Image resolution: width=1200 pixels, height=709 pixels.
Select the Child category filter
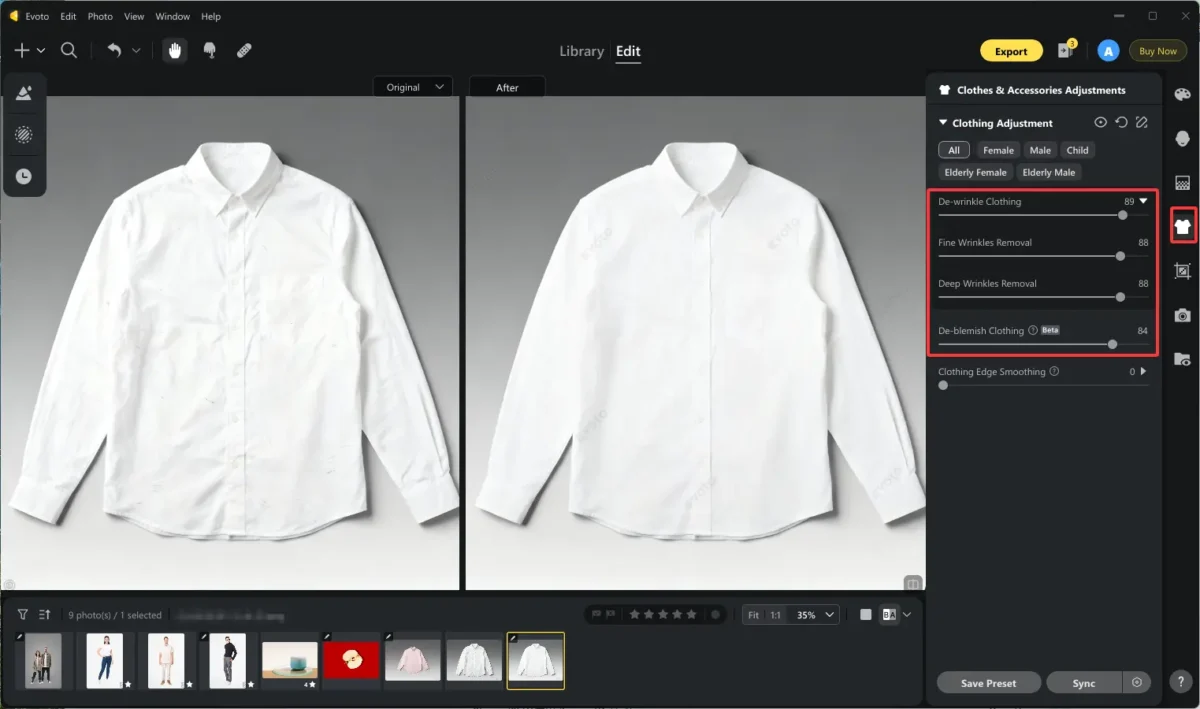[1077, 150]
